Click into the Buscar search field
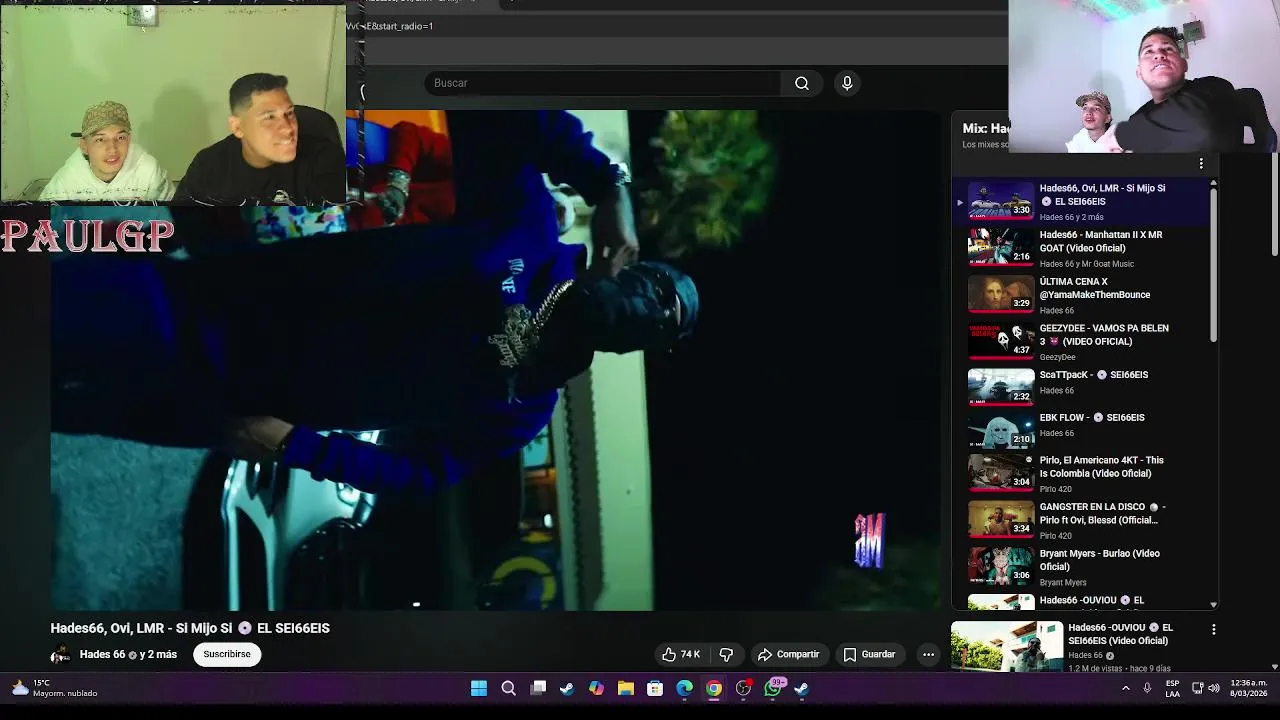1280x720 pixels. pos(603,83)
